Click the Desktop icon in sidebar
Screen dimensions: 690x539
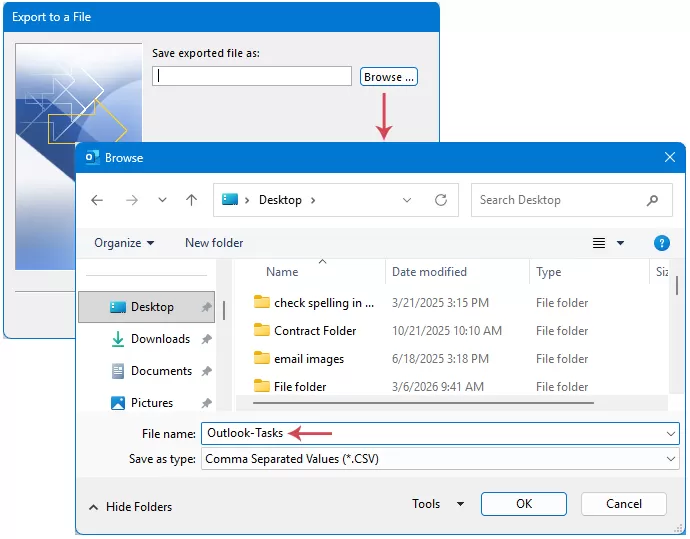(x=117, y=307)
